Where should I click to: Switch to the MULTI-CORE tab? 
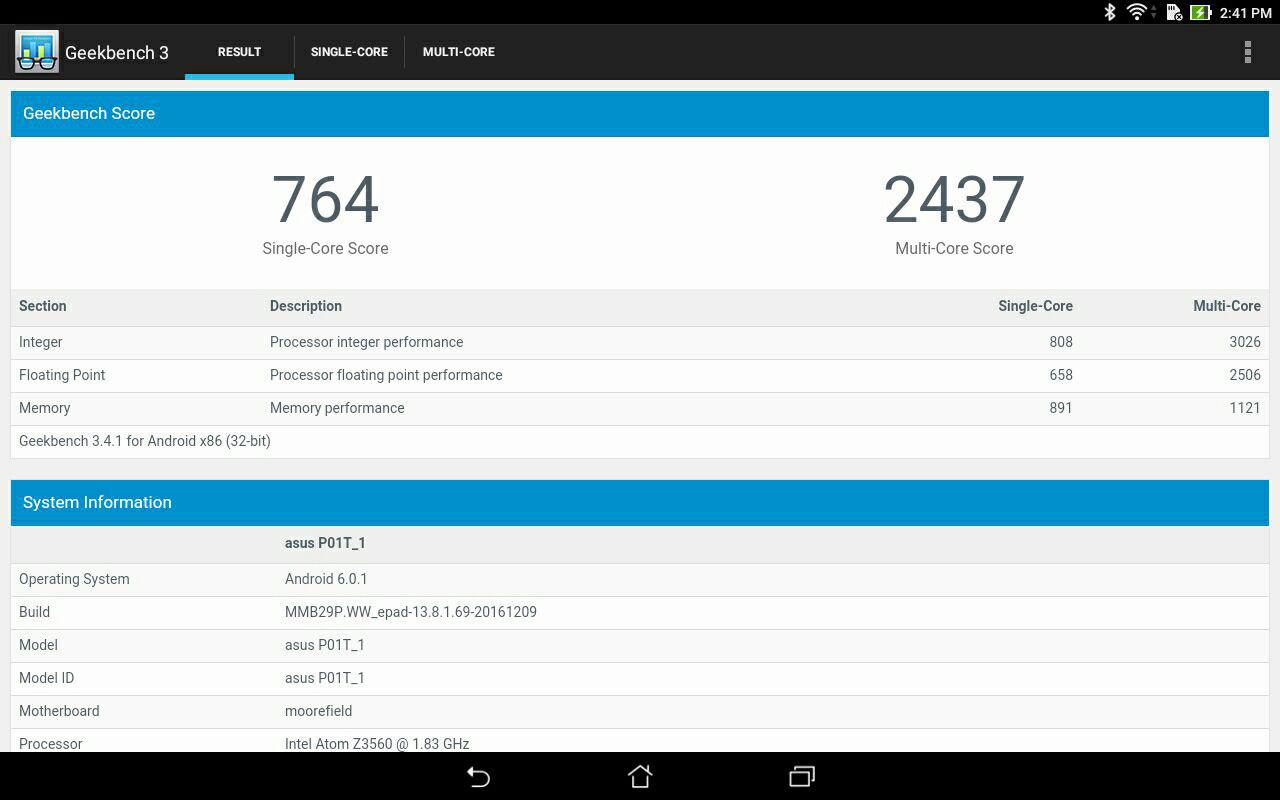[459, 52]
